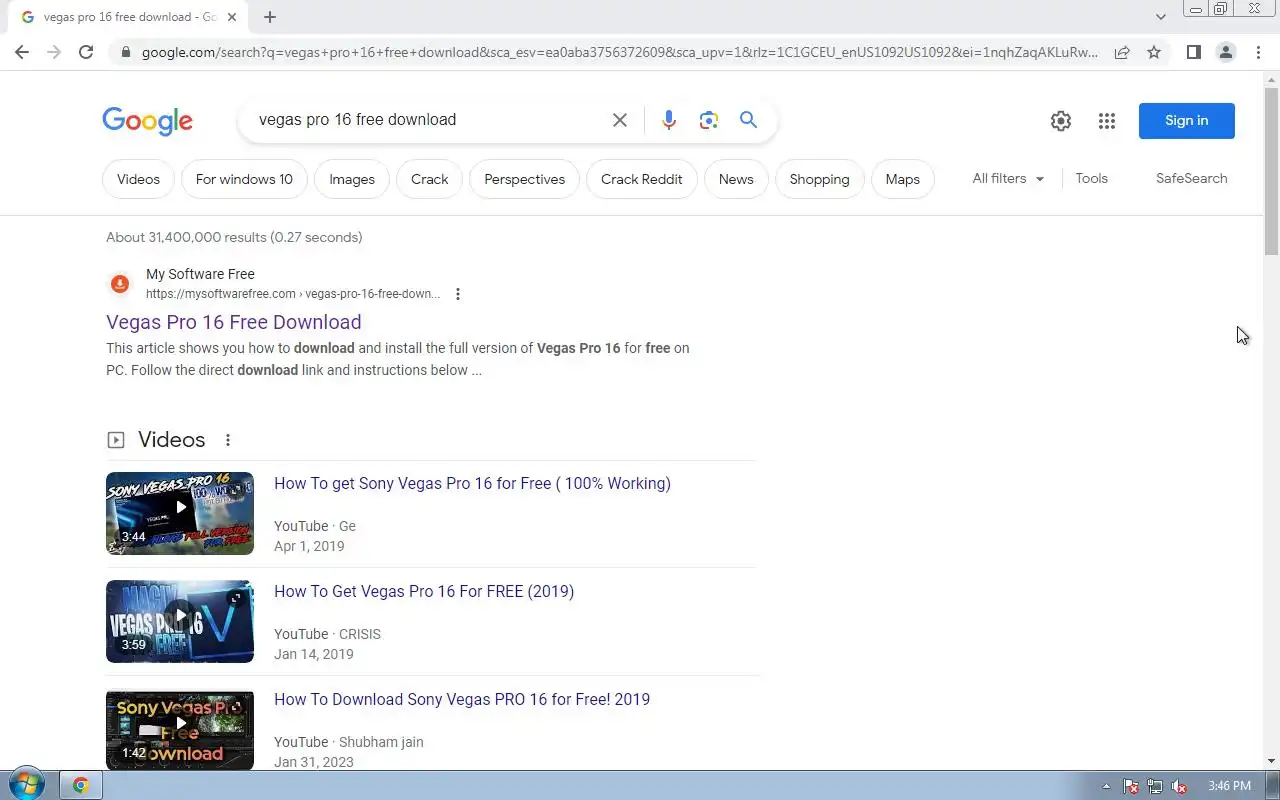Search by image with Google Lens icon

709,120
